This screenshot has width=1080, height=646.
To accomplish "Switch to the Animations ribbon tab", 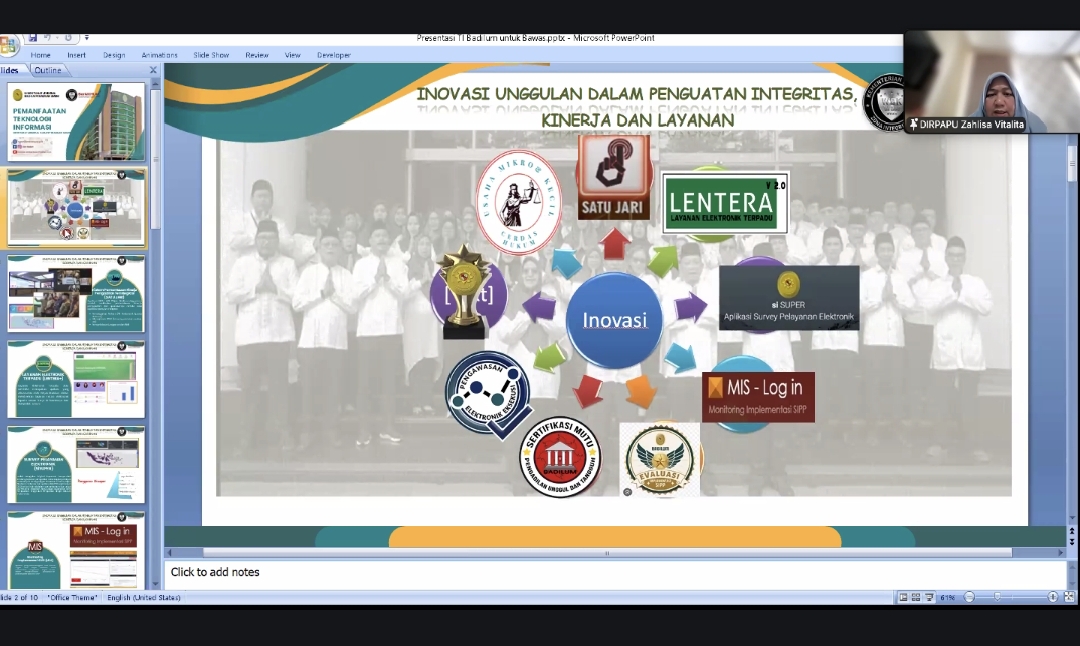I will pos(160,55).
